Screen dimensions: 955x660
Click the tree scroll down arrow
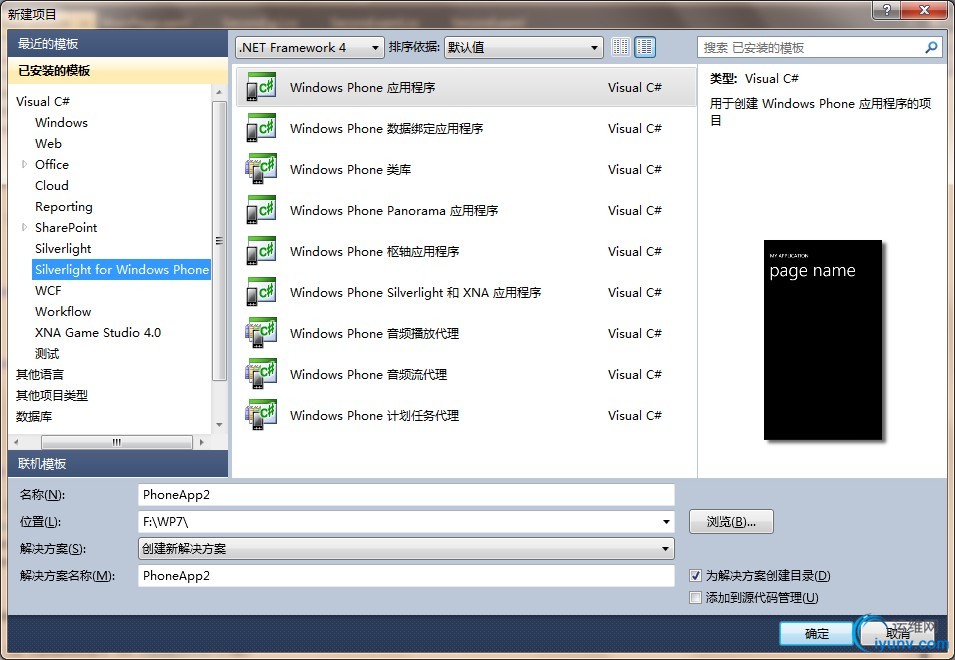tap(219, 425)
